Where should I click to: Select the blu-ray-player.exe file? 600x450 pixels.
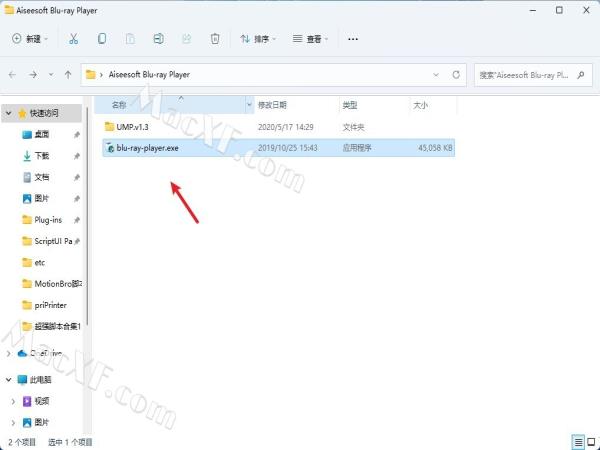click(x=279, y=148)
